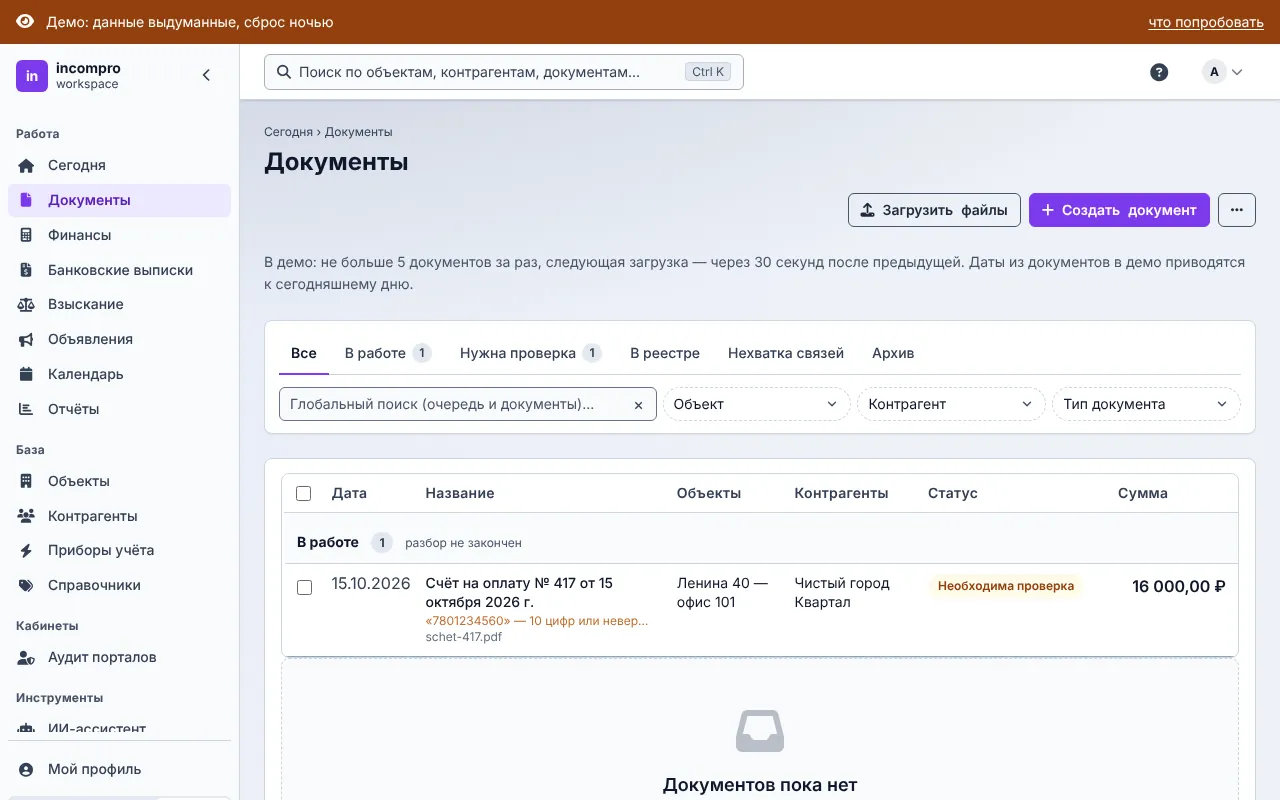Click the Загрузить файлы button
Viewport: 1280px width, 800px height.
pyautogui.click(x=934, y=210)
